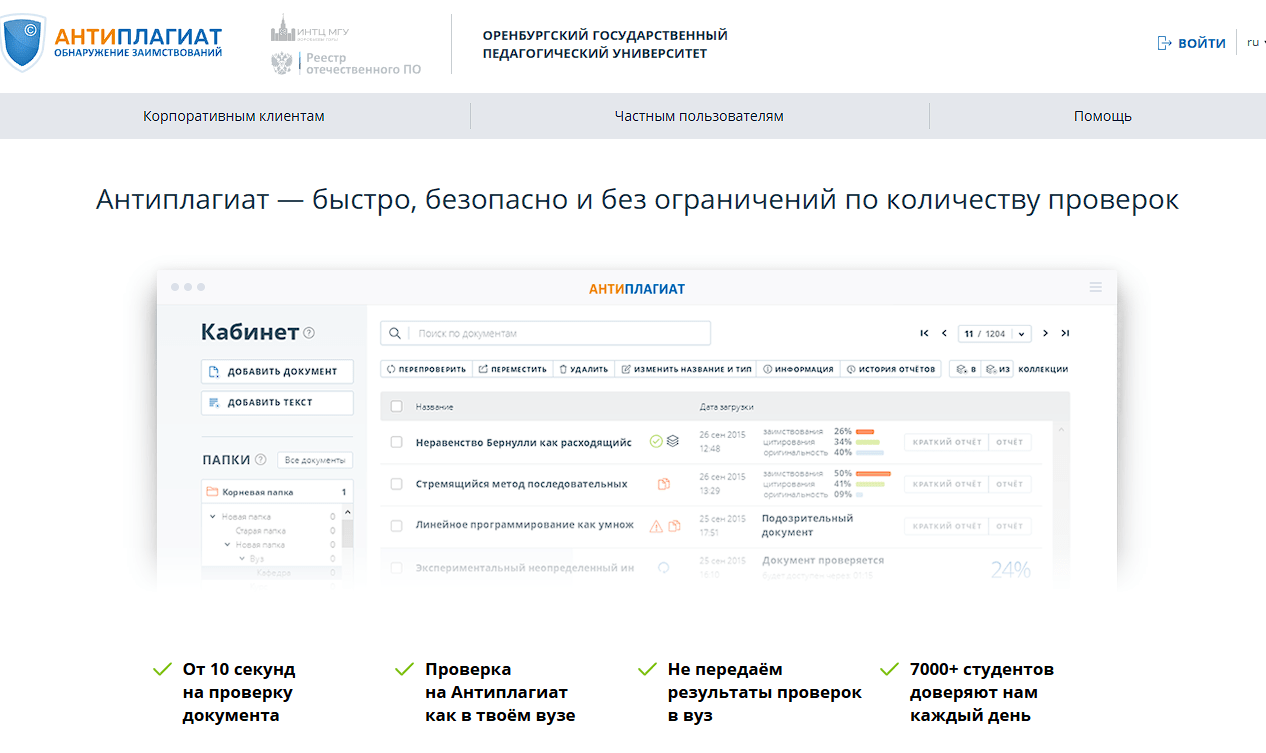
Task: Open document Неравенство Бернулли как расходящийс
Action: pyautogui.click(x=524, y=442)
